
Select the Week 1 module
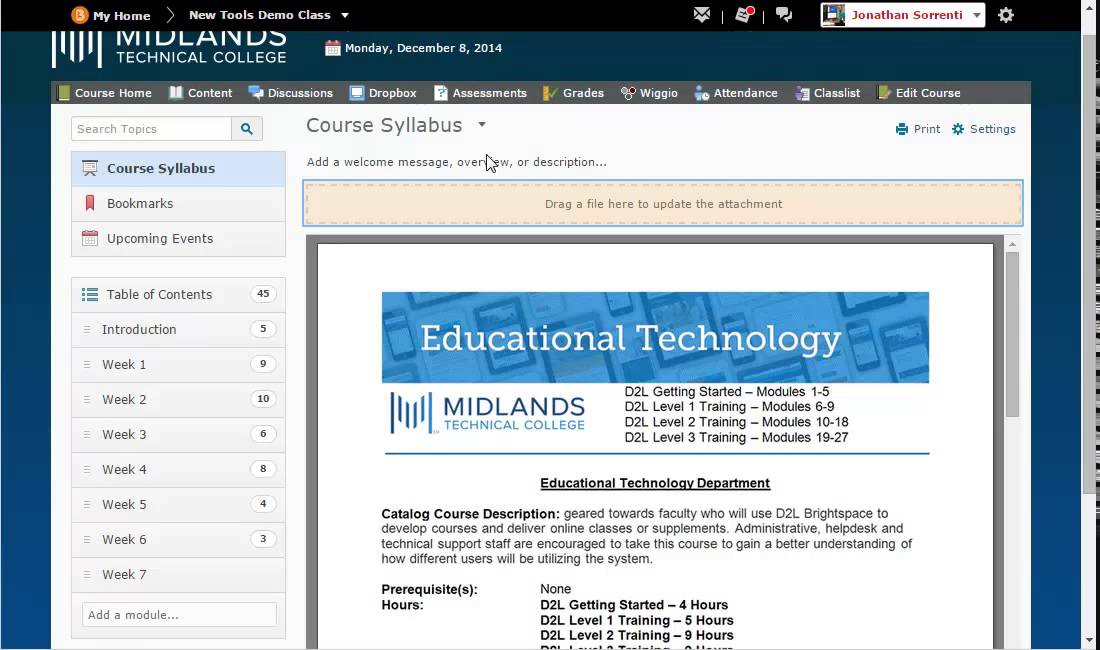pos(178,365)
